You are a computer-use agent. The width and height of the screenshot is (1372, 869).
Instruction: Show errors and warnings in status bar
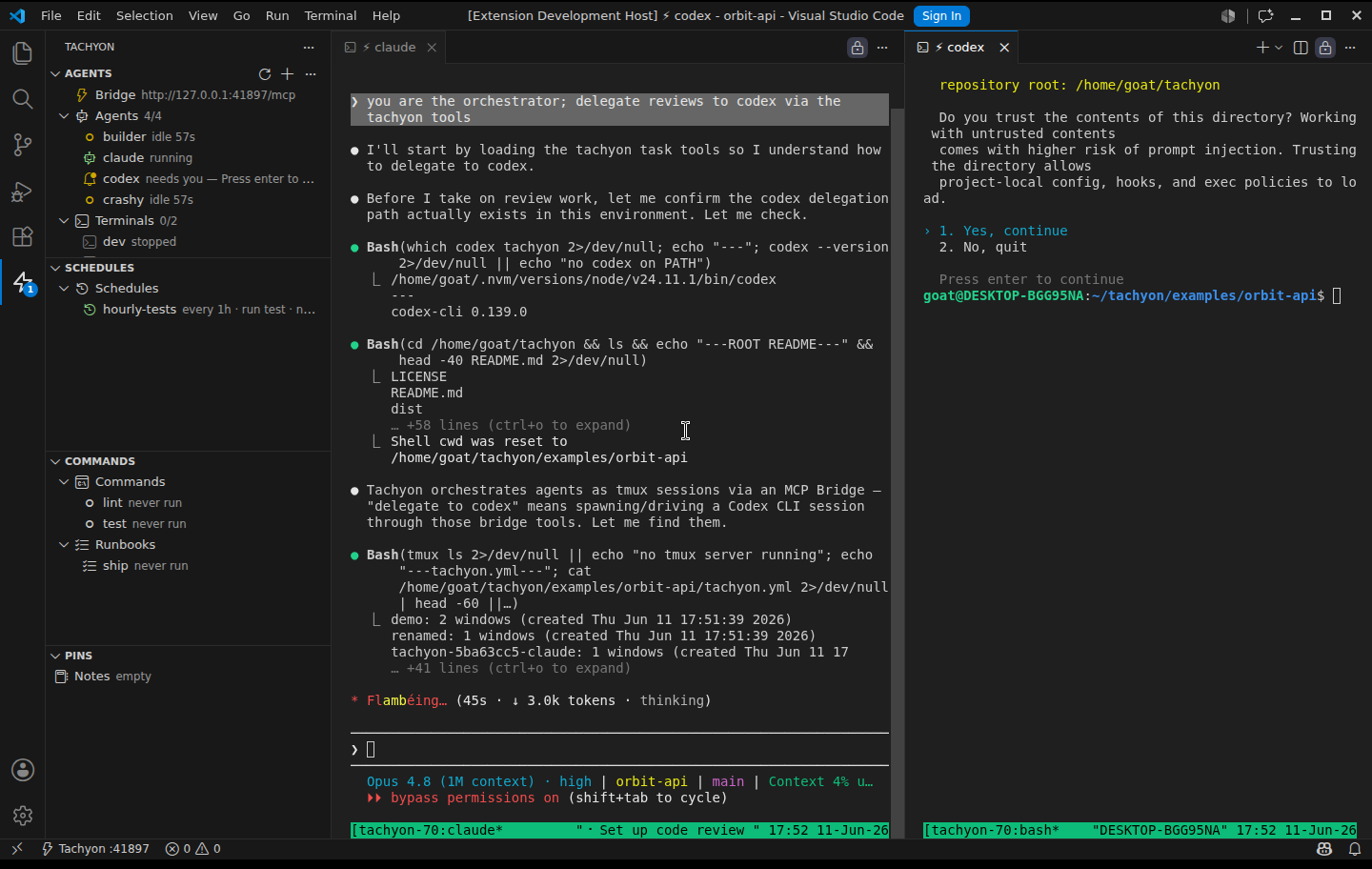(193, 848)
